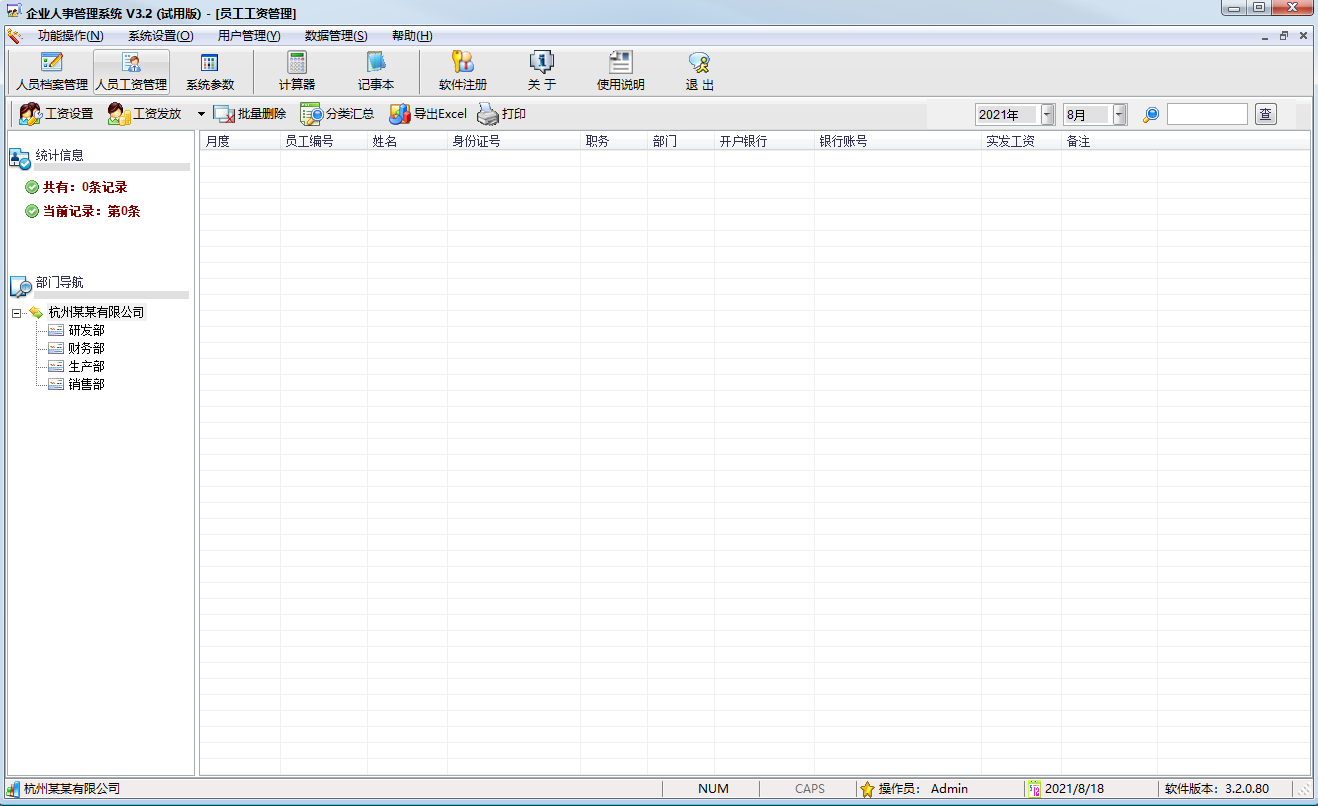
Task: Click the 备注 column header
Action: tap(1109, 142)
